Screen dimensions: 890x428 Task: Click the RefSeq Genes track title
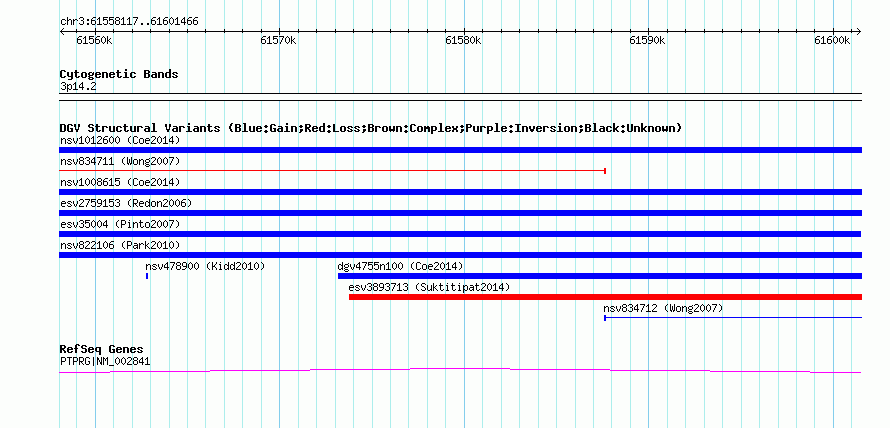pyautogui.click(x=101, y=349)
